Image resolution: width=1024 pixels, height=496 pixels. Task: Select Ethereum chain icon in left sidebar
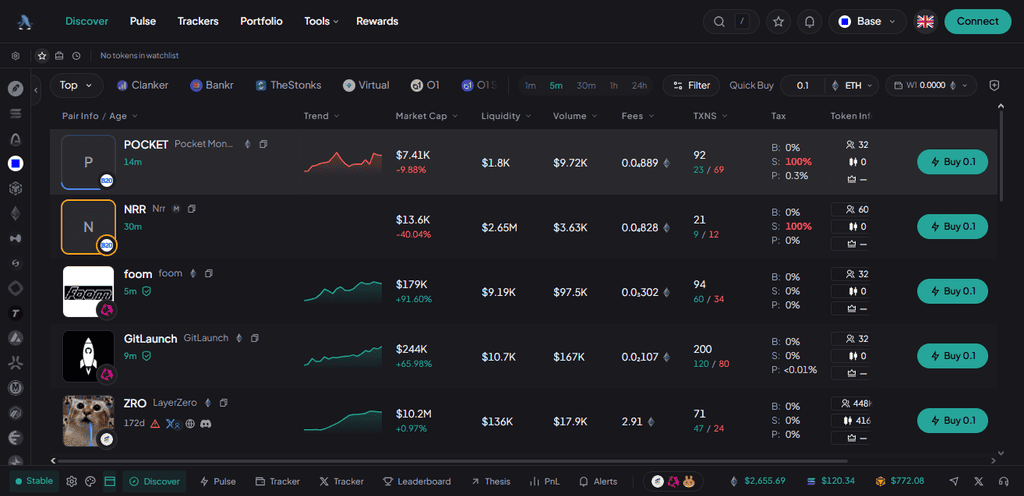[x=16, y=213]
